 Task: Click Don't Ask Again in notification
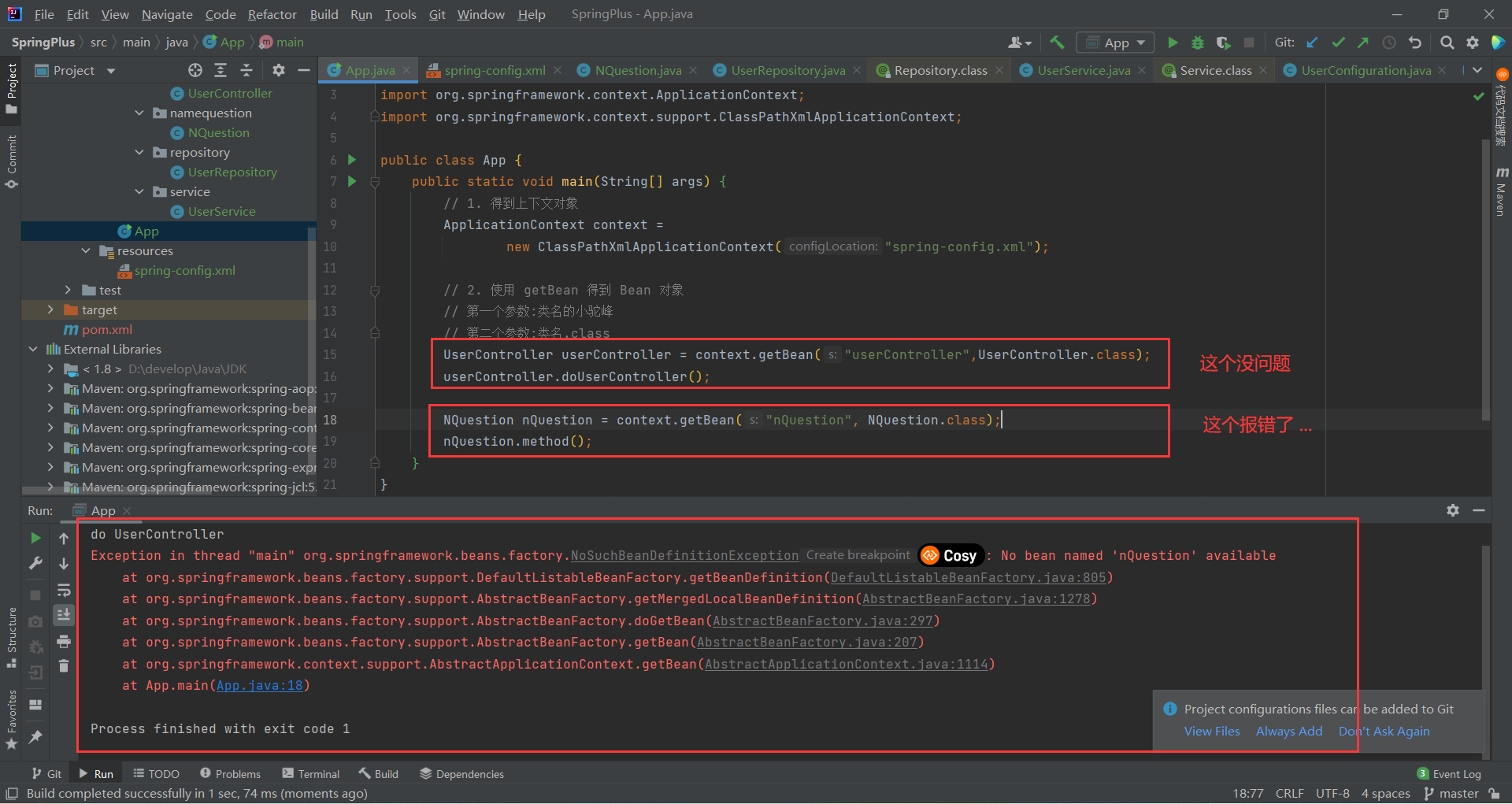[x=1384, y=731]
